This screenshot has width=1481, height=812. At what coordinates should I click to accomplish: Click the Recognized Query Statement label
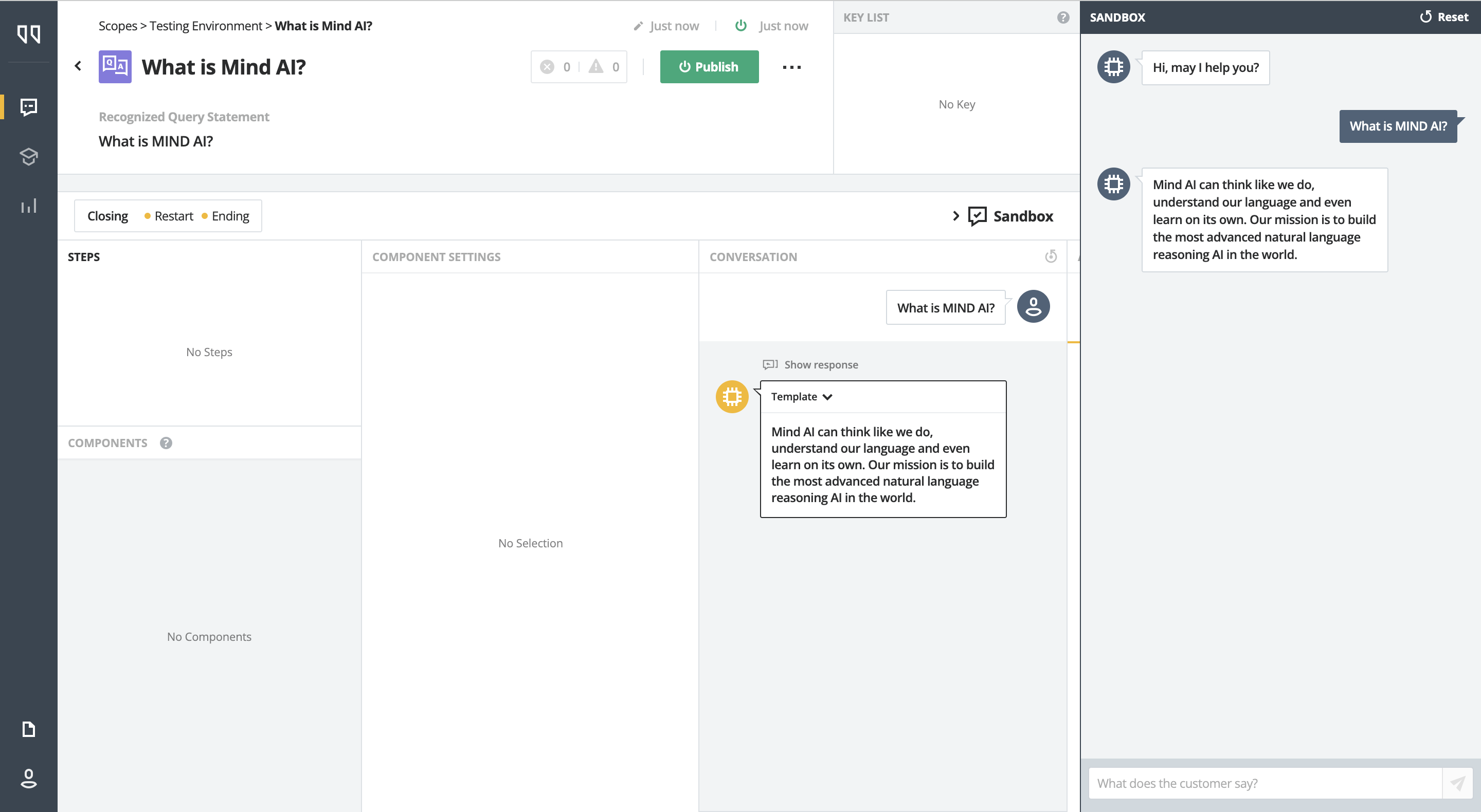pyautogui.click(x=184, y=117)
